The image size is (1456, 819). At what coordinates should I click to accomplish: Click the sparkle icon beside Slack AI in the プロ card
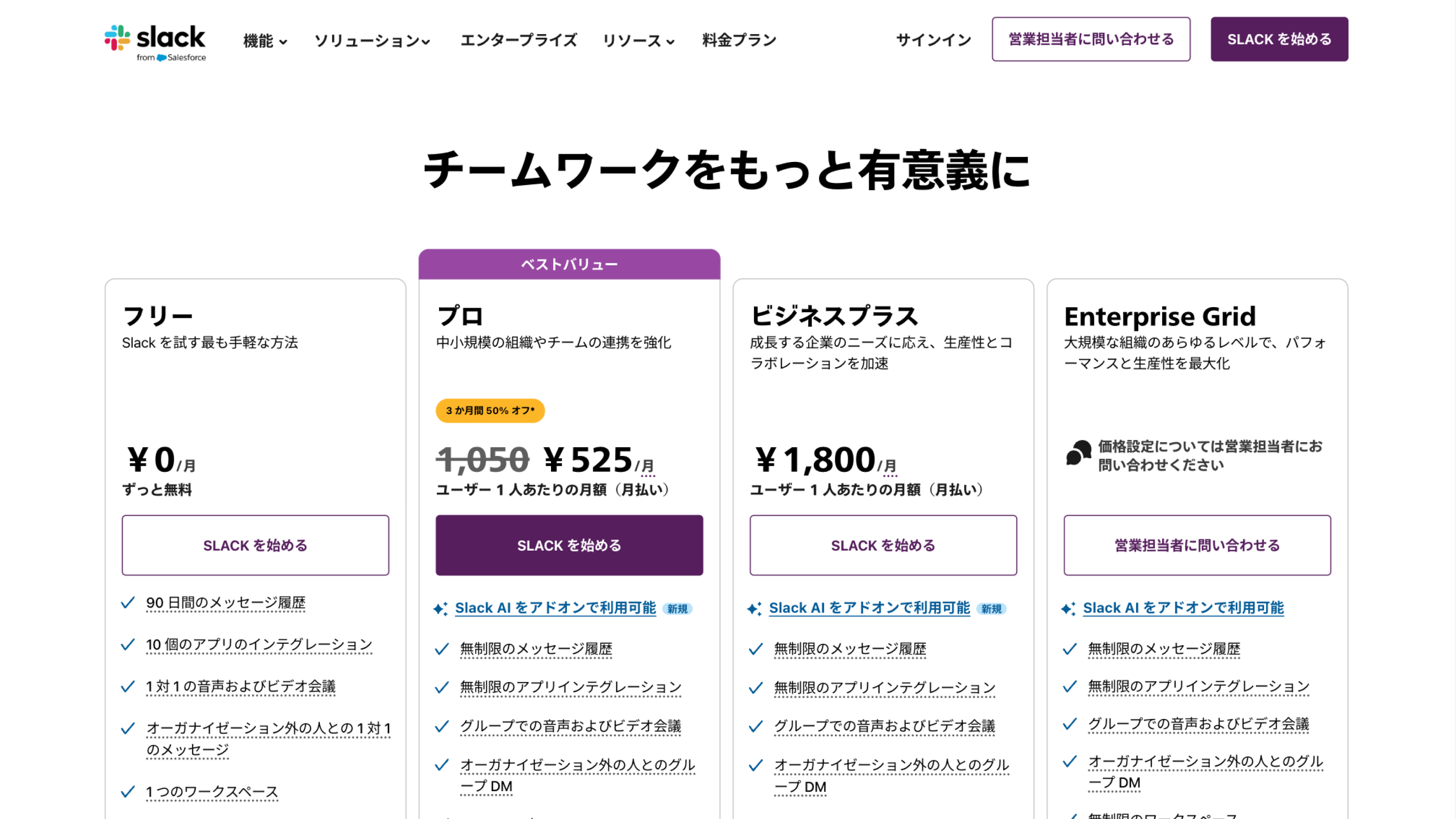click(x=440, y=609)
